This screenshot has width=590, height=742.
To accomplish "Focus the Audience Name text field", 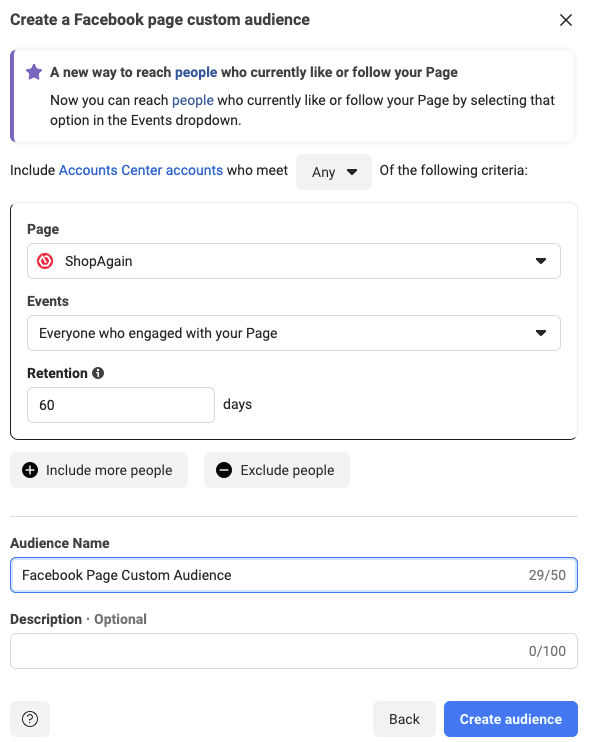I will (294, 575).
